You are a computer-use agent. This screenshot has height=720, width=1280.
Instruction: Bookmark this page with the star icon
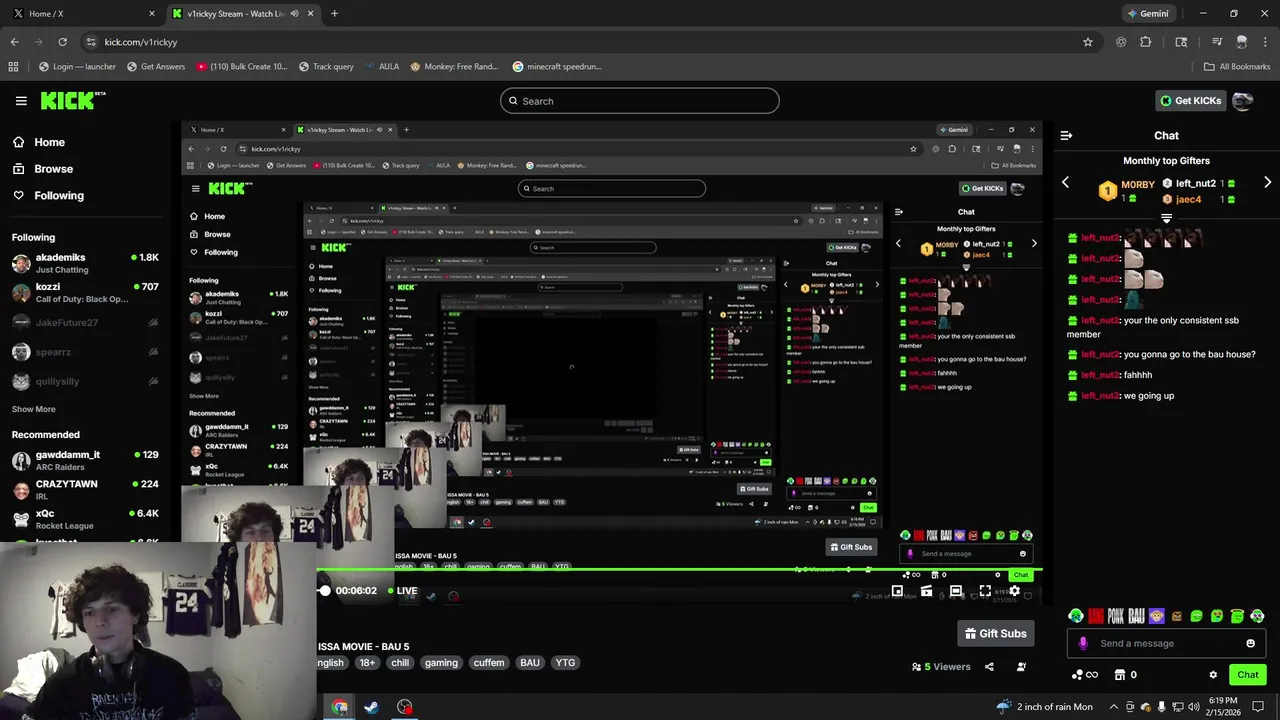click(1088, 42)
